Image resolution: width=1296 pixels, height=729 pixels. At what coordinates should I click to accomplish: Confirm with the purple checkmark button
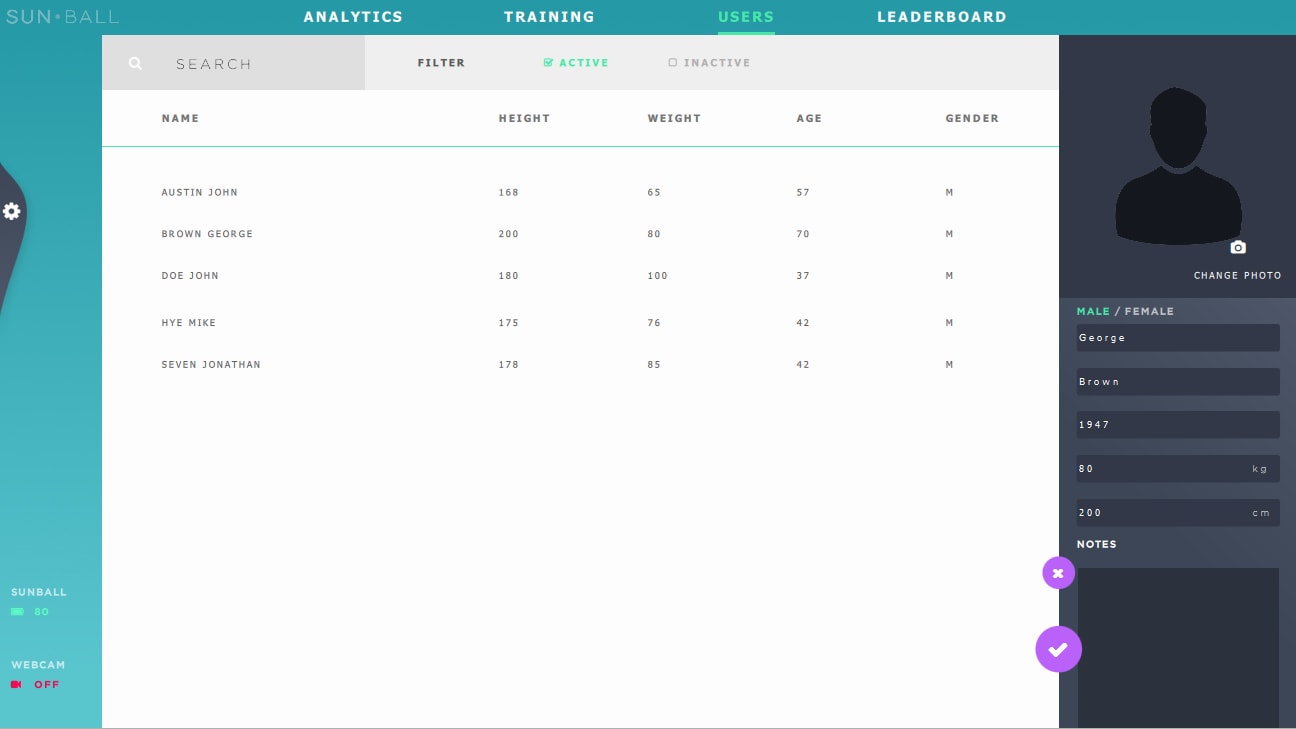(x=1058, y=649)
